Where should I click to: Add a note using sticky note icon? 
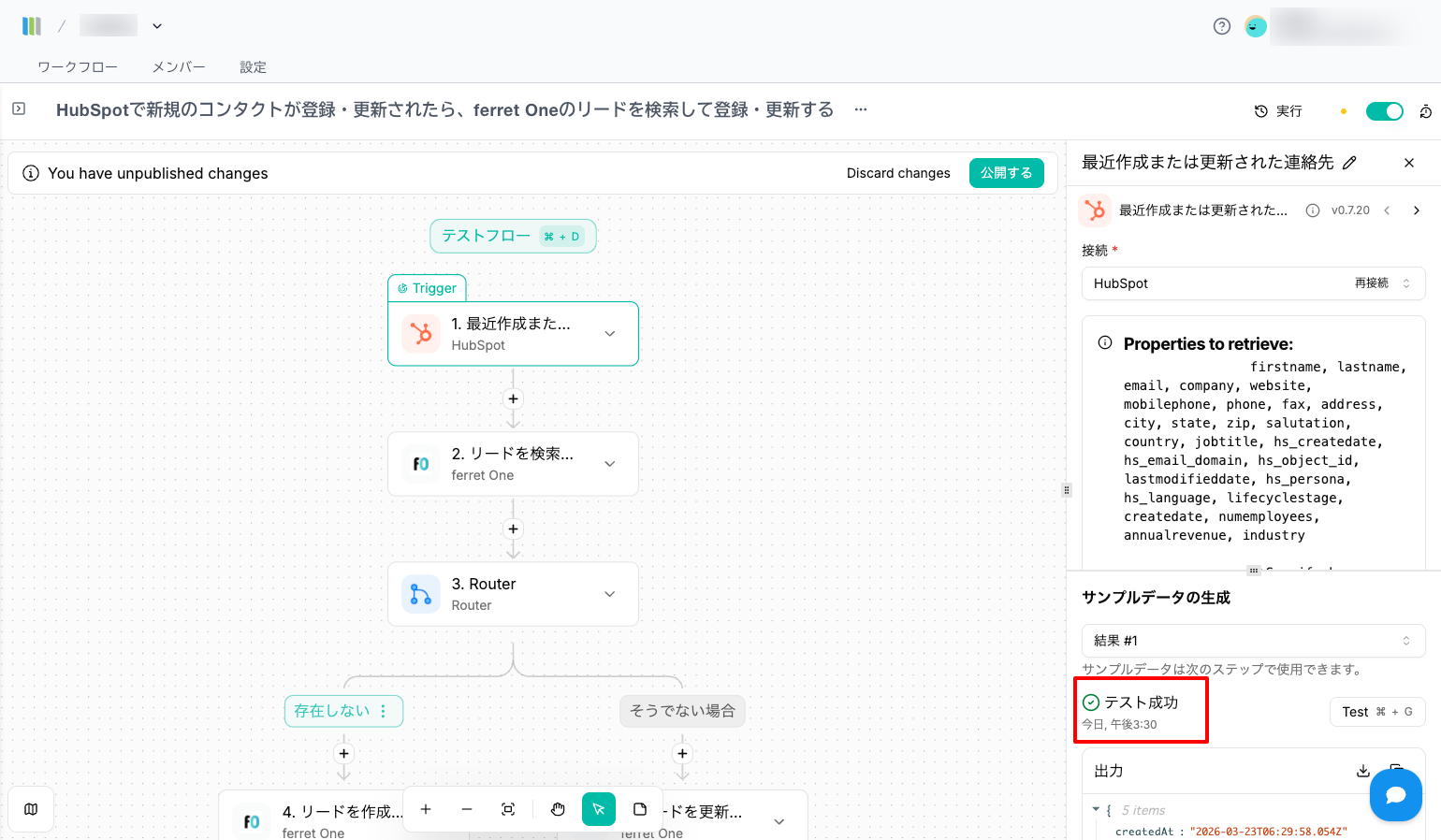coord(640,809)
